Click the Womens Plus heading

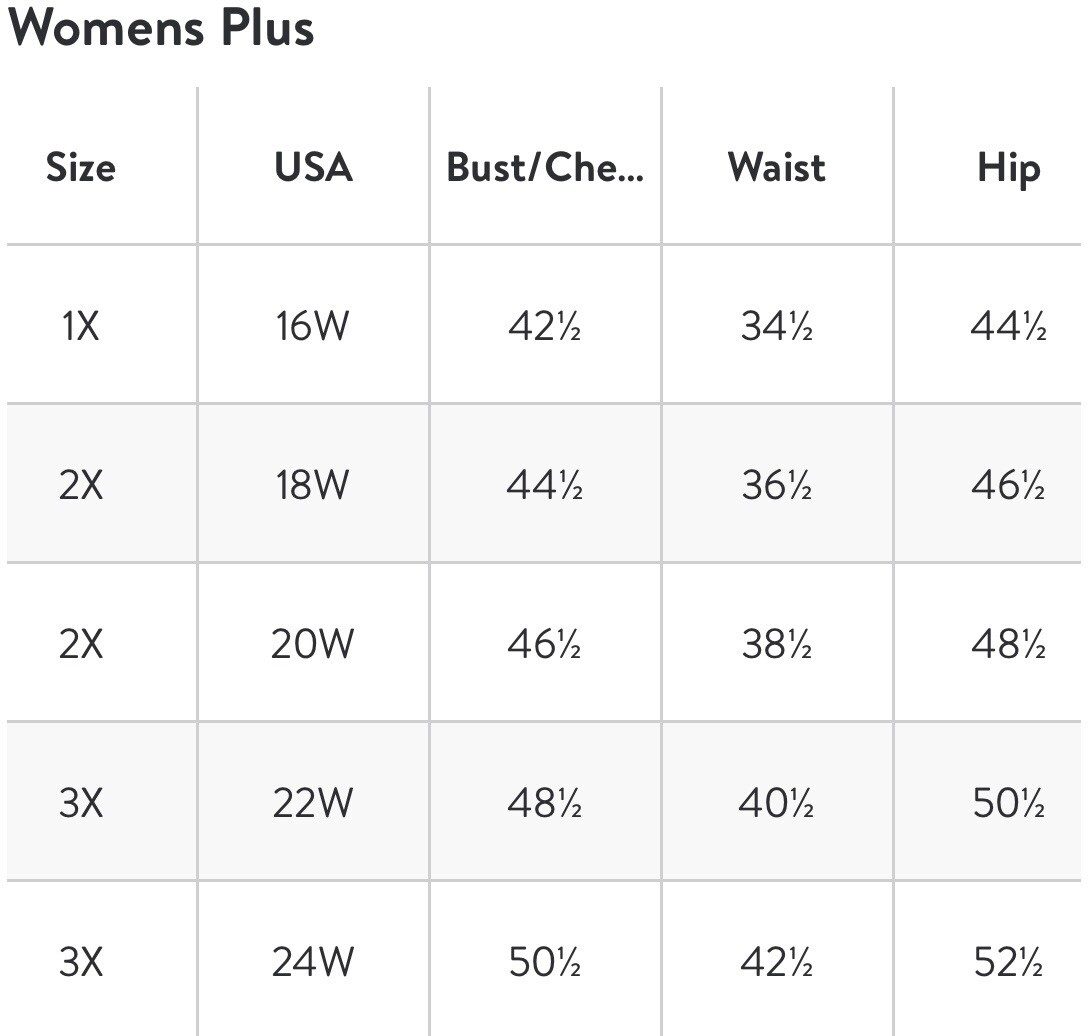coord(161,29)
